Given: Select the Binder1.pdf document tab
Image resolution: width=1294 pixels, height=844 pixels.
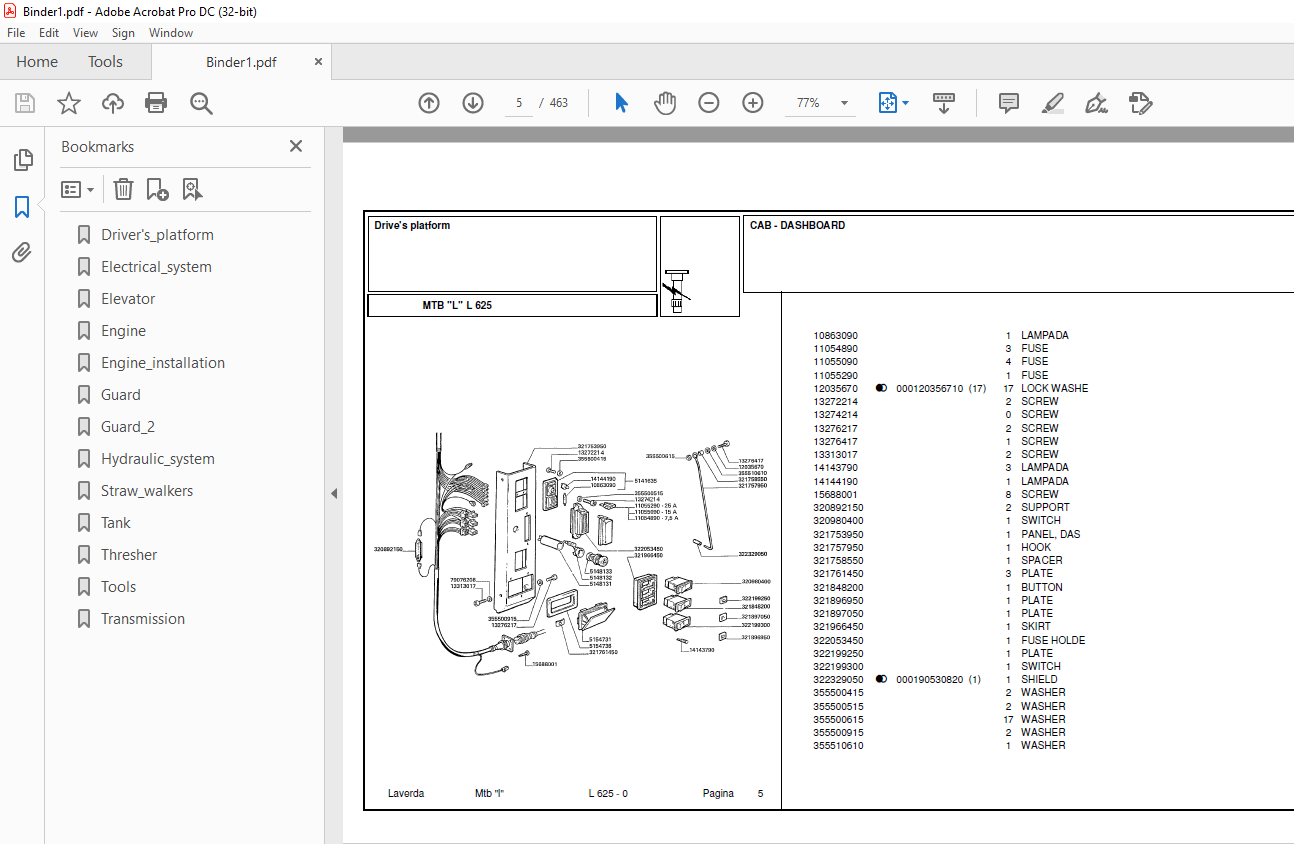Looking at the screenshot, I should 241,62.
